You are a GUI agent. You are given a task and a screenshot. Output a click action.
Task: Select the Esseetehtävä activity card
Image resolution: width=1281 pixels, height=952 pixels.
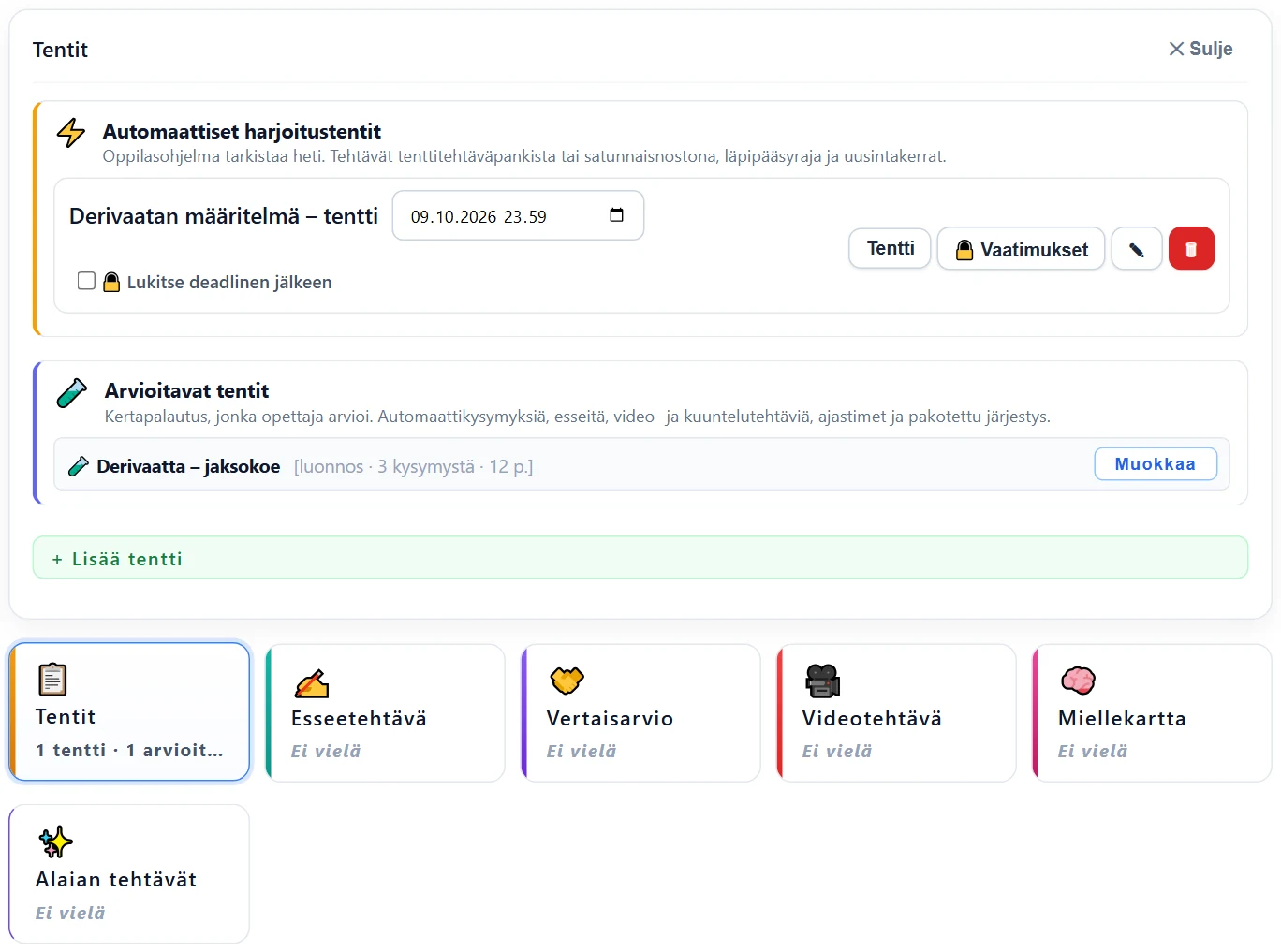click(385, 712)
